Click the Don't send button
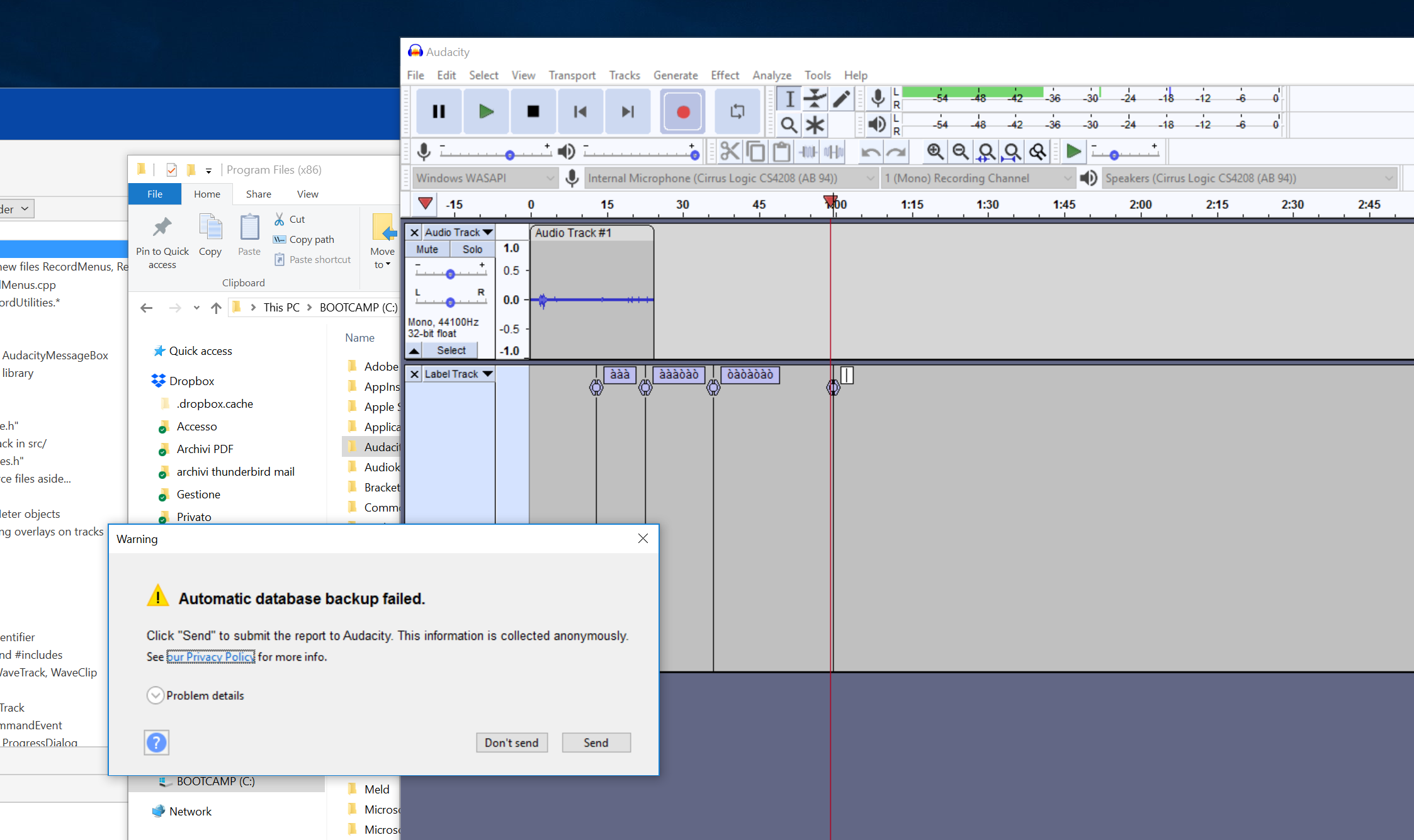This screenshot has height=840, width=1414. tap(511, 742)
